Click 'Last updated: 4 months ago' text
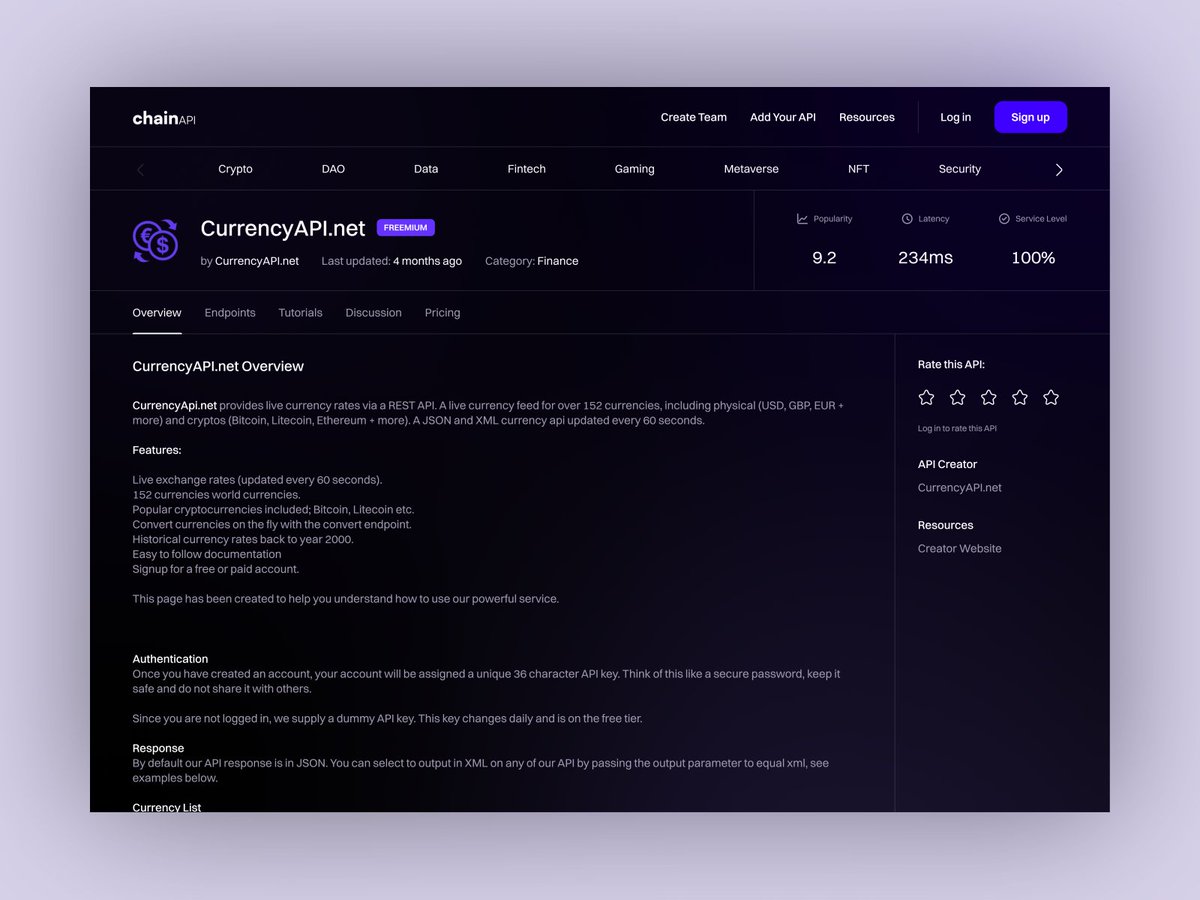 [391, 261]
